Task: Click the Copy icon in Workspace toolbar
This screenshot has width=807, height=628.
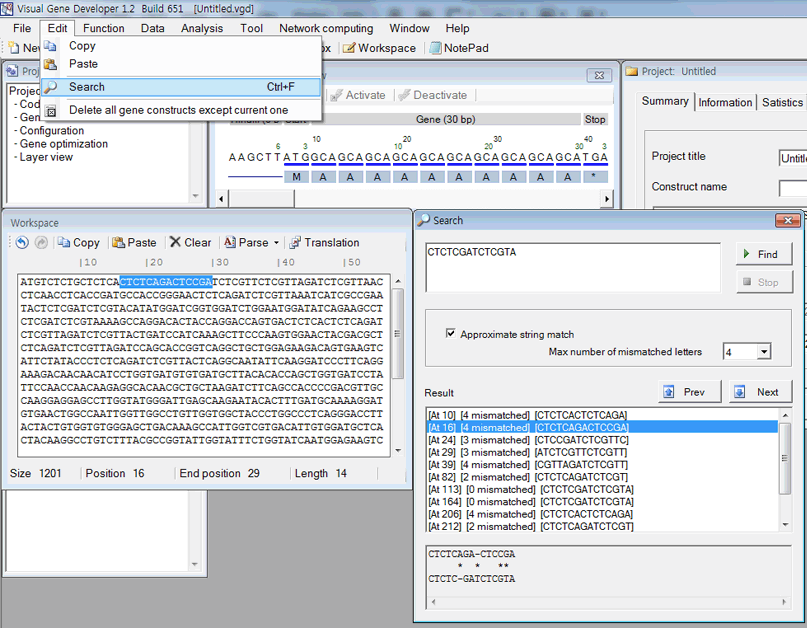Action: (x=78, y=243)
